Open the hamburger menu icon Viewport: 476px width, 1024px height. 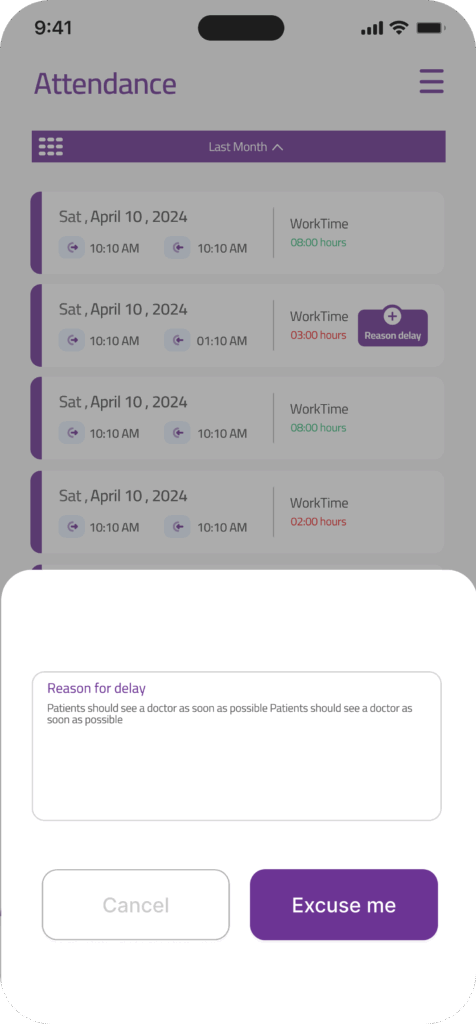pos(432,82)
